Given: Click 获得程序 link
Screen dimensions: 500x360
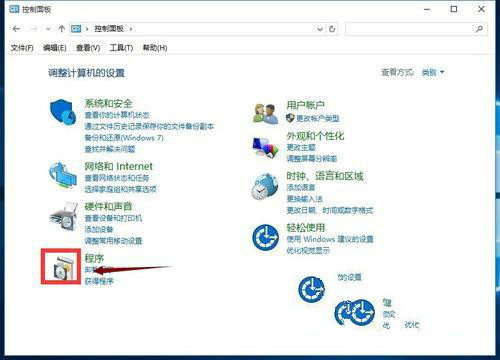Looking at the screenshot, I should (99, 281).
